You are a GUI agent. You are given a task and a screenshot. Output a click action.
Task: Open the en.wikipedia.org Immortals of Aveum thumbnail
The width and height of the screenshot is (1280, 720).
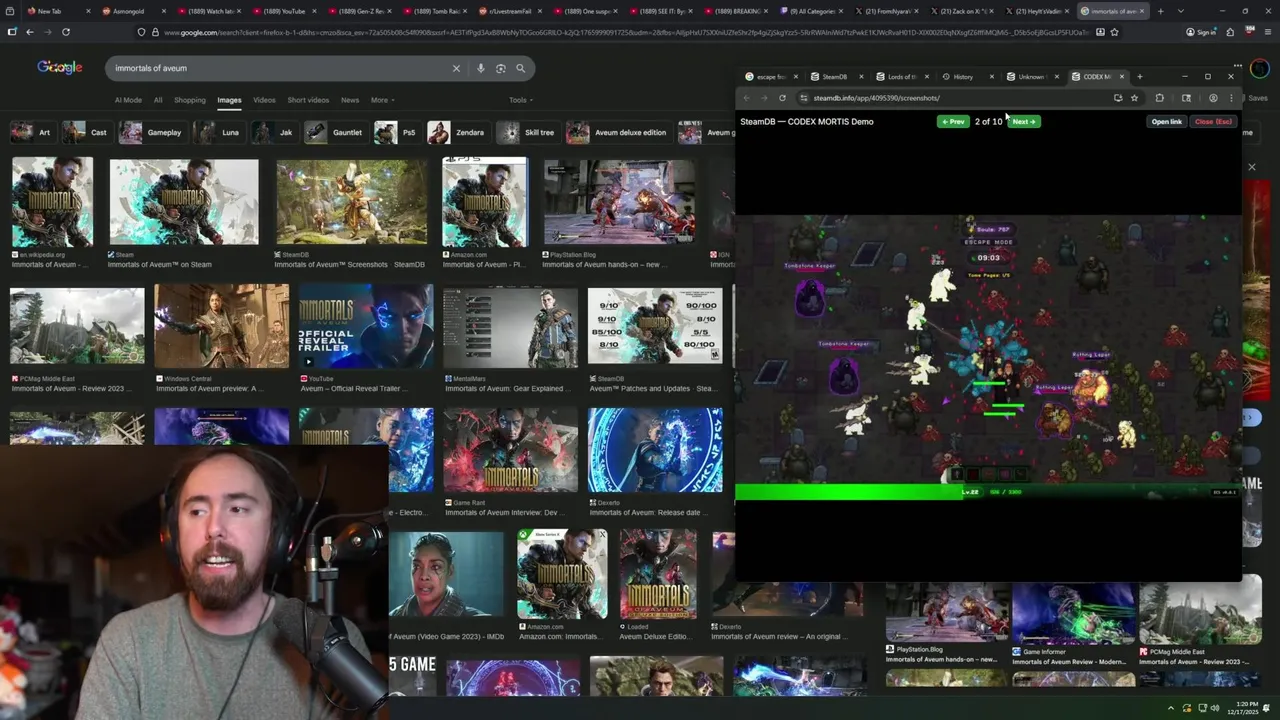coord(52,201)
